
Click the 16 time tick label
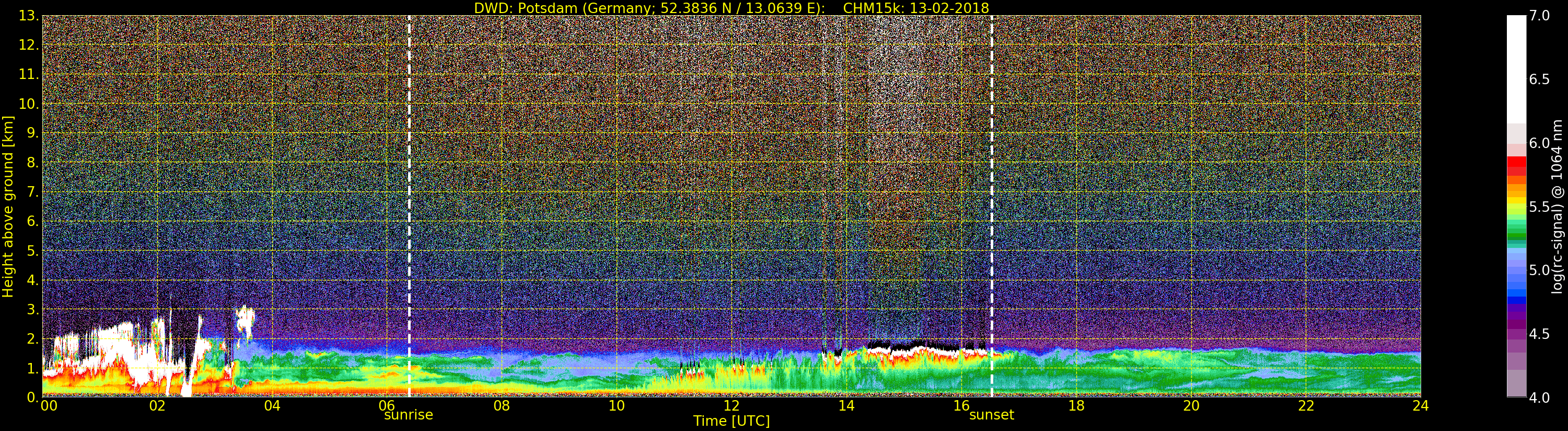coord(962,405)
